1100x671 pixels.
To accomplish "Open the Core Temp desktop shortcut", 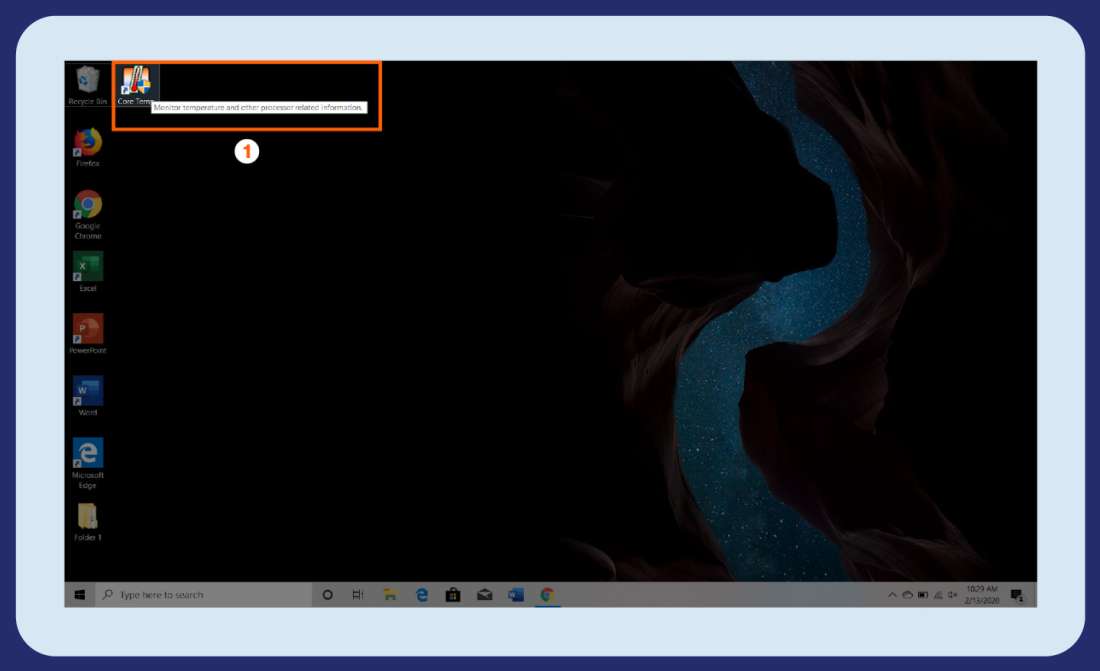I will tap(134, 82).
